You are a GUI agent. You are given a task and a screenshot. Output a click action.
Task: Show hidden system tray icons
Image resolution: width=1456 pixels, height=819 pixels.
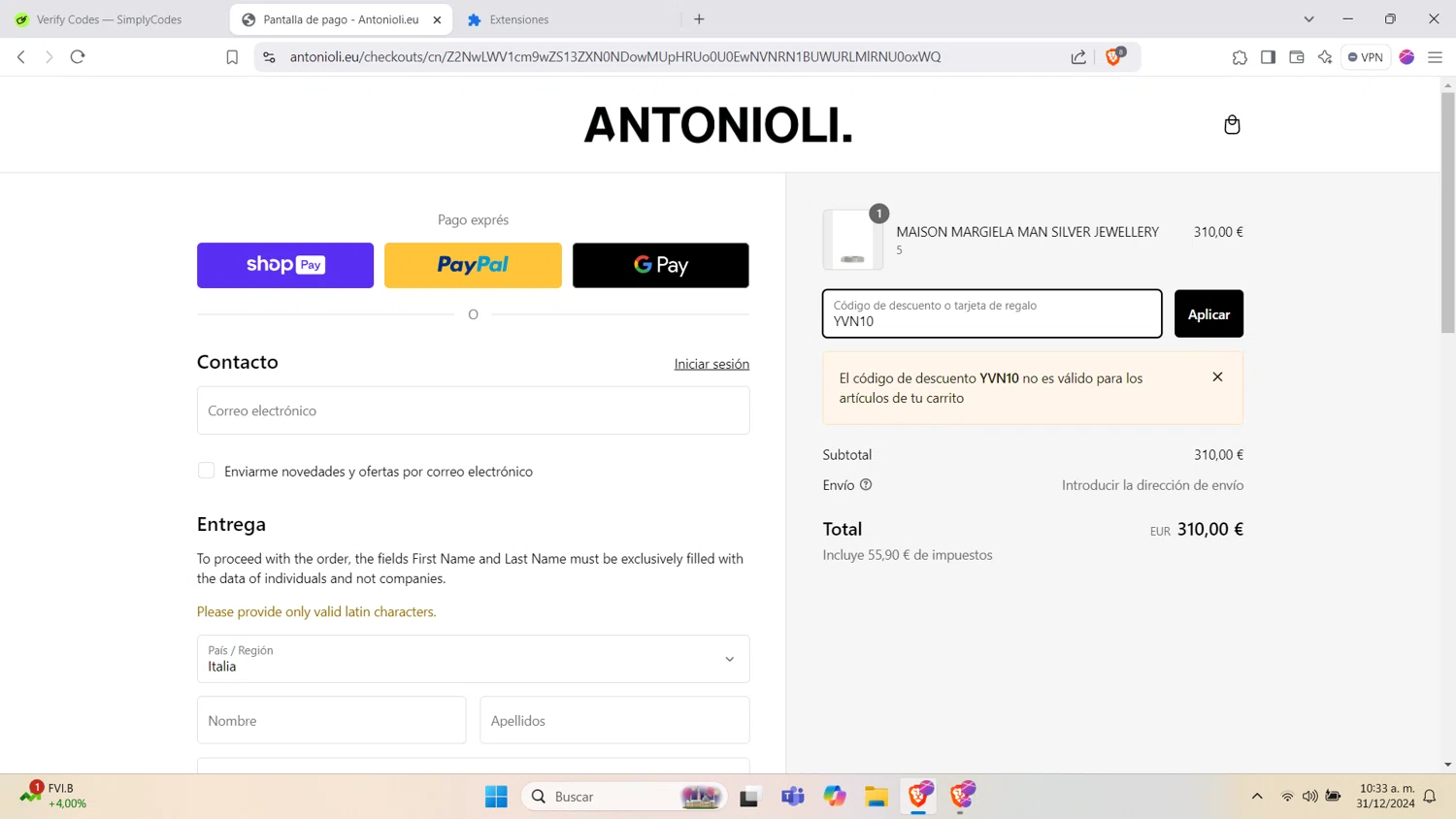(1257, 797)
